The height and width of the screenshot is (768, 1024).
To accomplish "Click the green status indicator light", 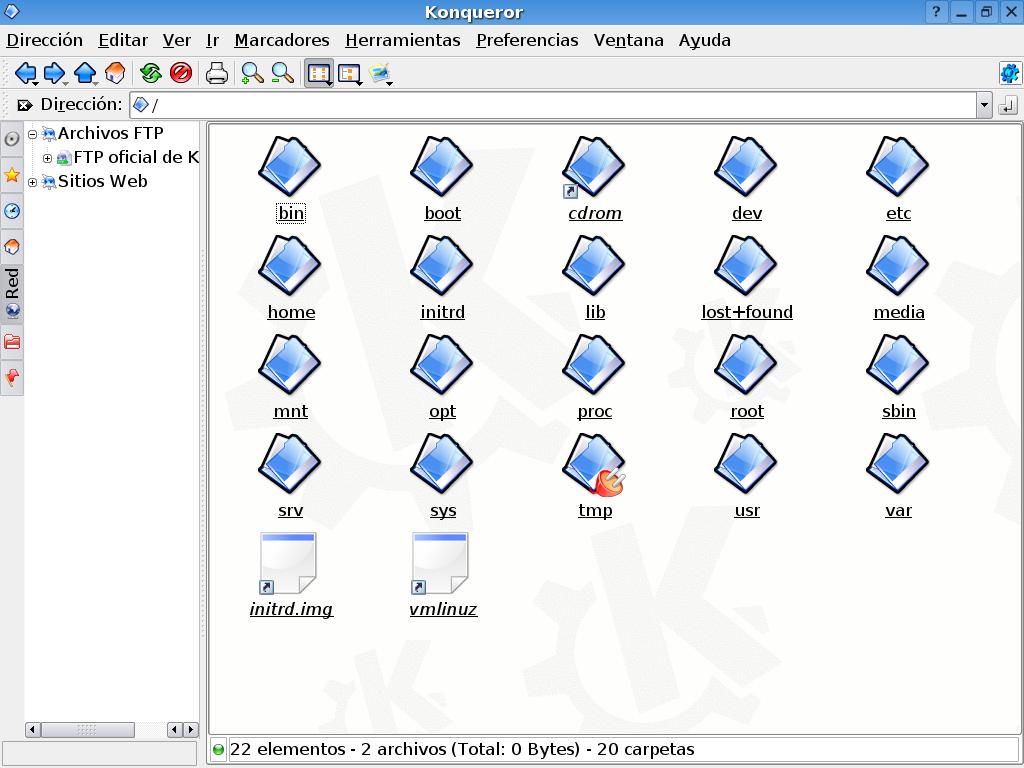I will click(218, 750).
